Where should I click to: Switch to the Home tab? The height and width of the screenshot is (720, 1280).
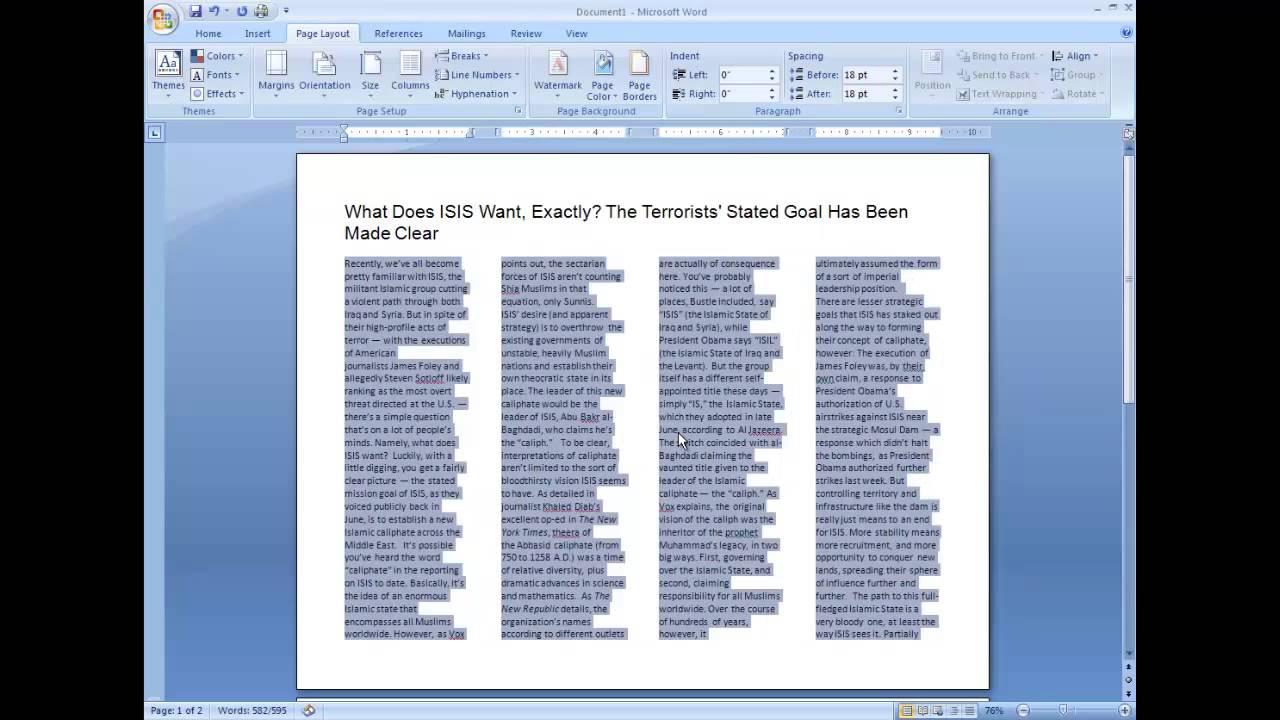click(208, 33)
